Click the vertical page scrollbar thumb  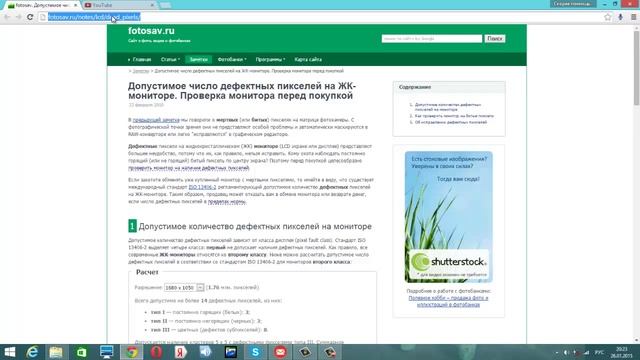[636, 67]
